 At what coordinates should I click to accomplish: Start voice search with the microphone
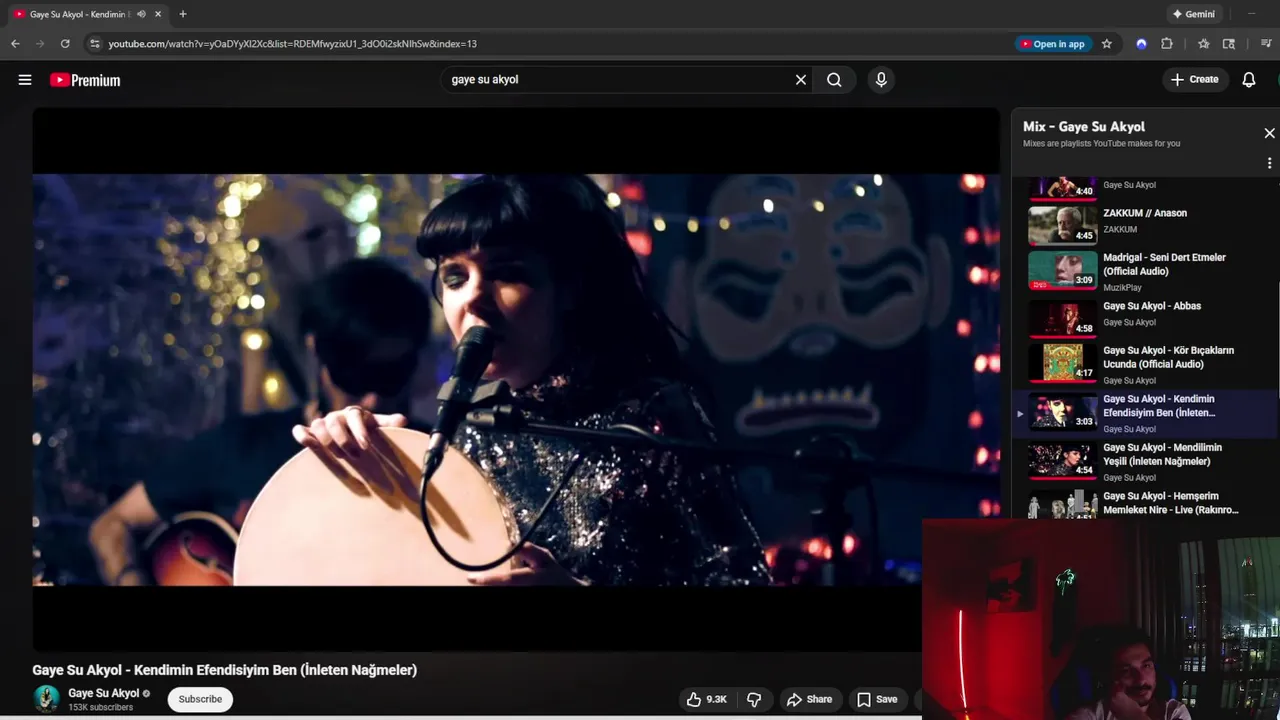pos(881,80)
